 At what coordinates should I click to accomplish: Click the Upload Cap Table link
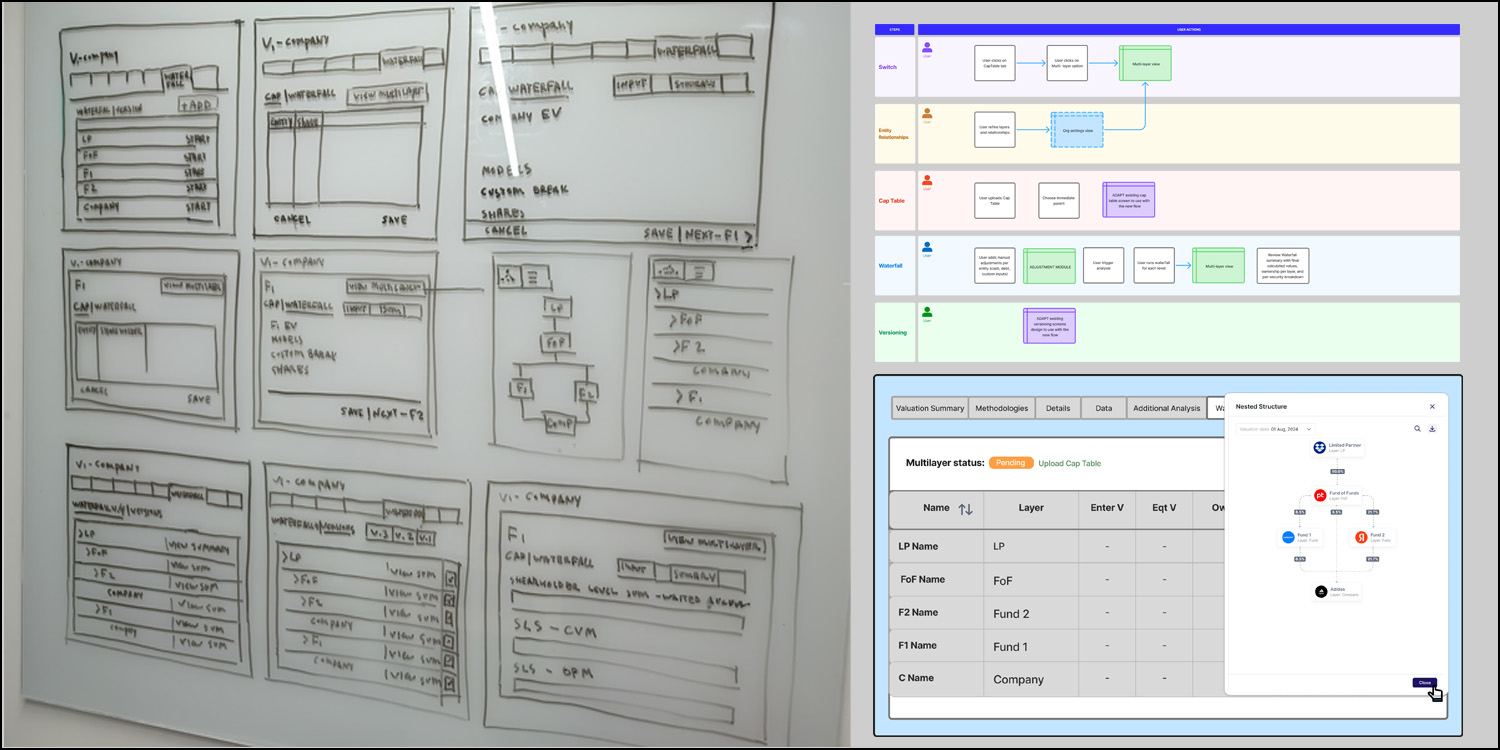coord(1069,463)
